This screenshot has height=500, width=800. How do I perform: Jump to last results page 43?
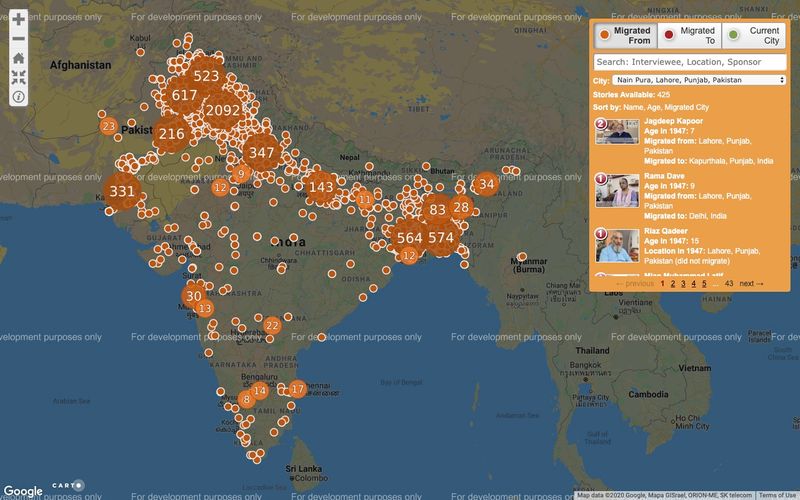click(x=729, y=284)
